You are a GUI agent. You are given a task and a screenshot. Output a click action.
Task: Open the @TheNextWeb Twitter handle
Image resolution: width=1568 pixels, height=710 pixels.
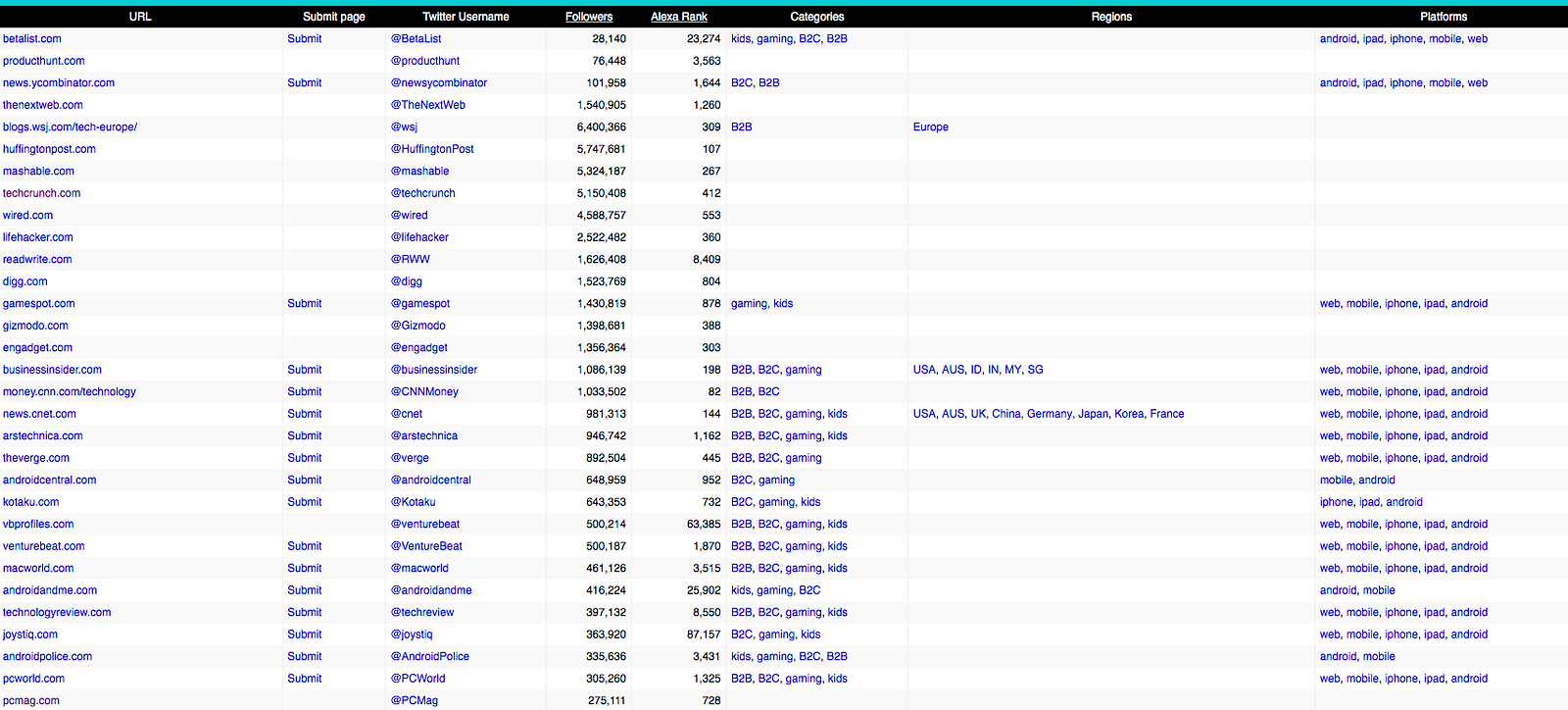coord(428,105)
